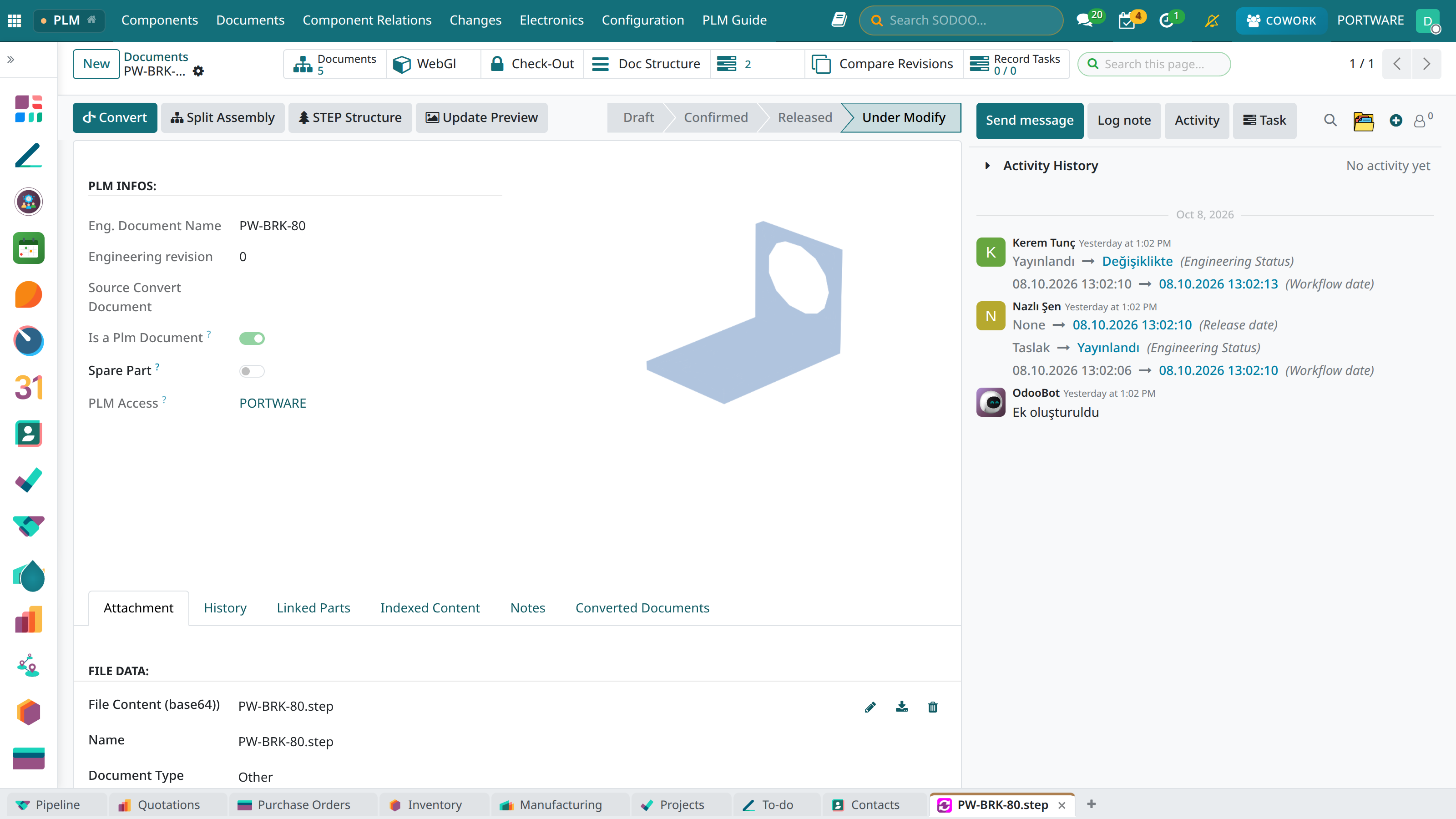The width and height of the screenshot is (1456, 819).
Task: Open the conversations icon with 20 badge
Action: coord(1084,20)
